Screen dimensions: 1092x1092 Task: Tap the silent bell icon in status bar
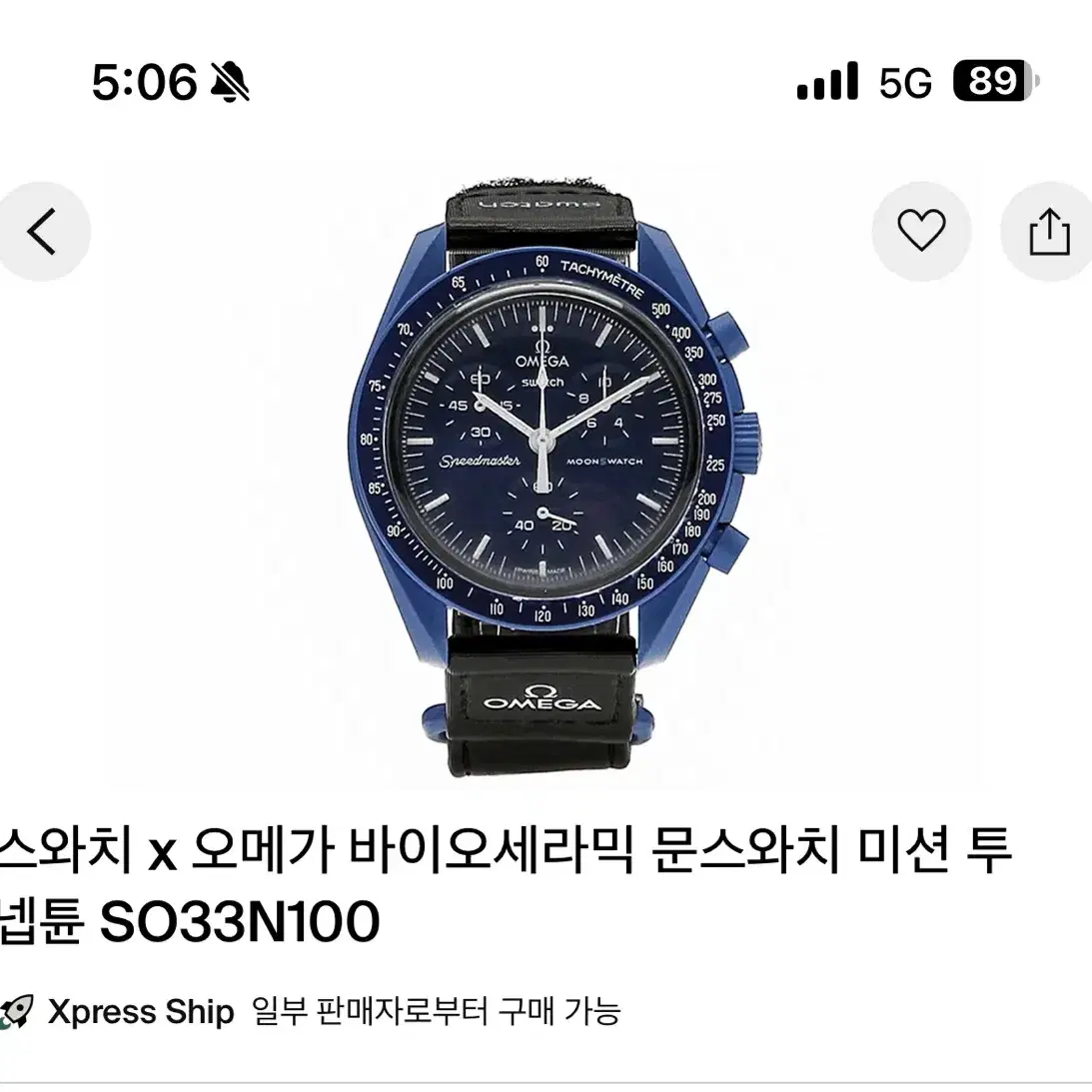point(230,82)
